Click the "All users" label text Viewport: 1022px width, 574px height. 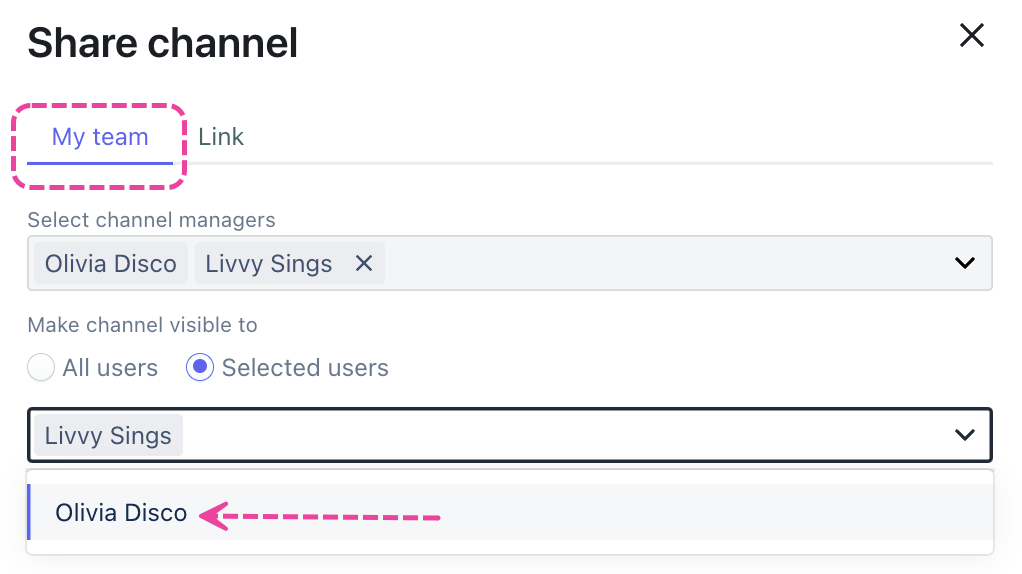pyautogui.click(x=110, y=368)
